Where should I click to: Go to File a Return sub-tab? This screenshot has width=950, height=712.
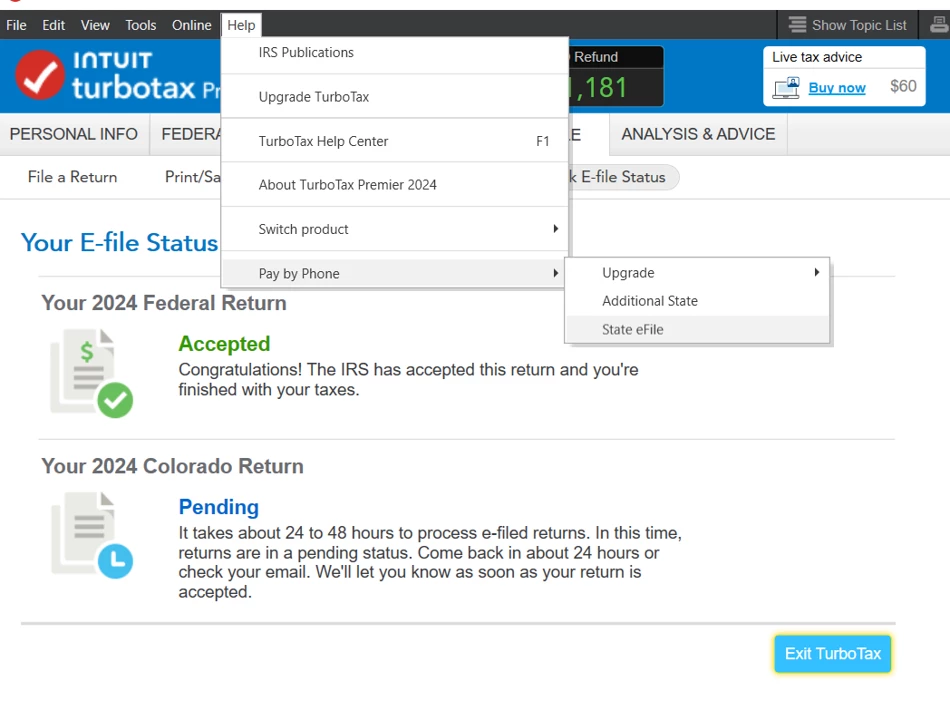click(x=73, y=177)
